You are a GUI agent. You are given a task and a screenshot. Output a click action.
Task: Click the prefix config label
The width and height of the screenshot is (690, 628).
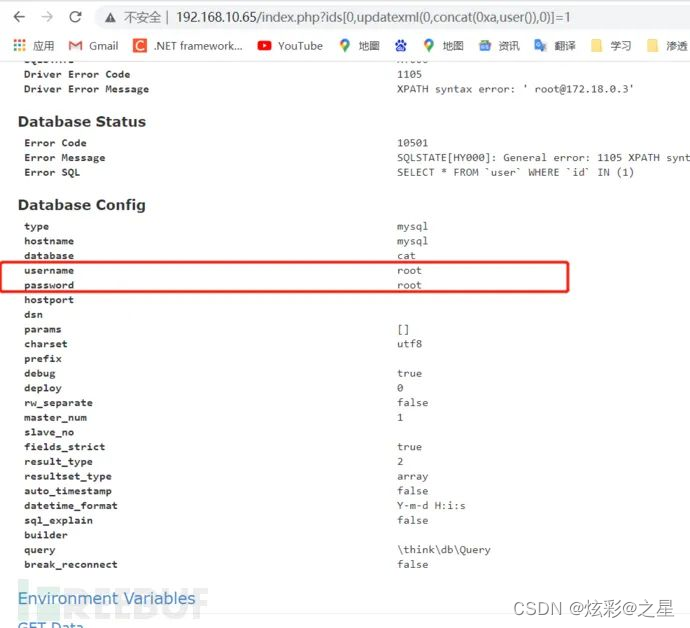(x=43, y=359)
